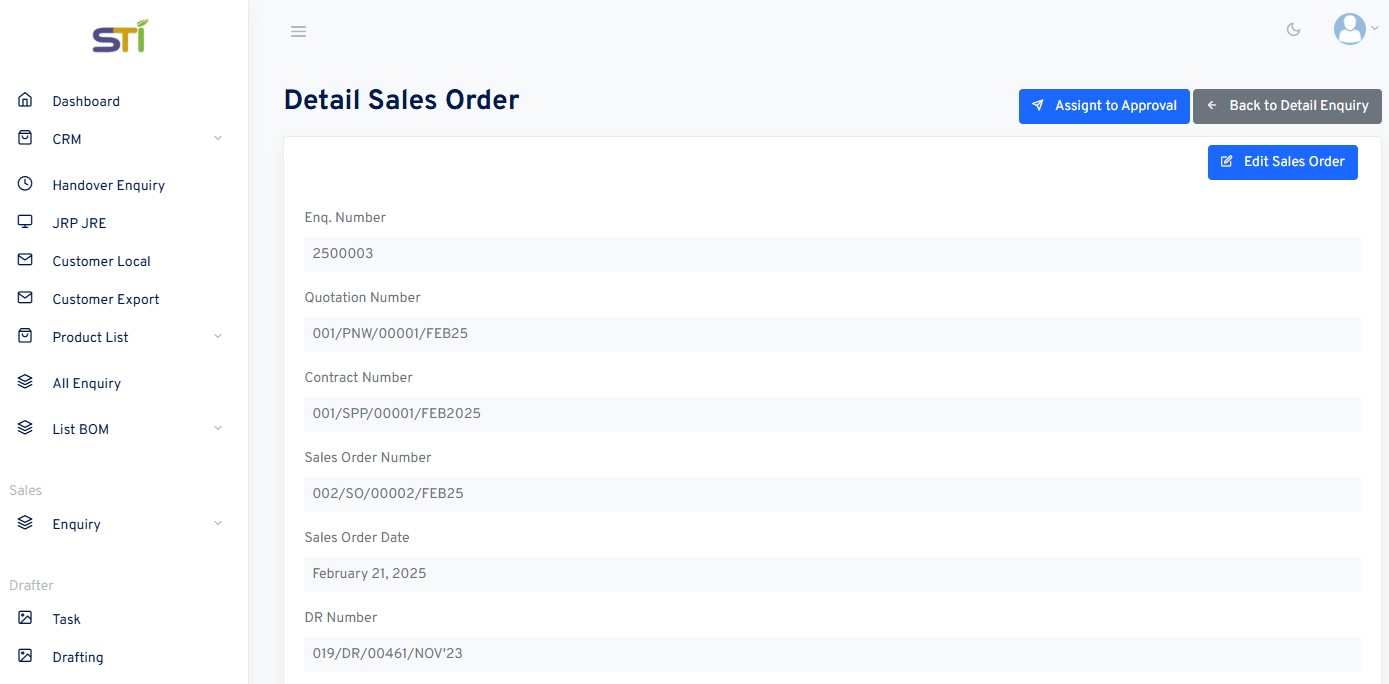This screenshot has width=1389, height=684.
Task: Click the JRP JRE monitor icon
Action: coord(25,222)
